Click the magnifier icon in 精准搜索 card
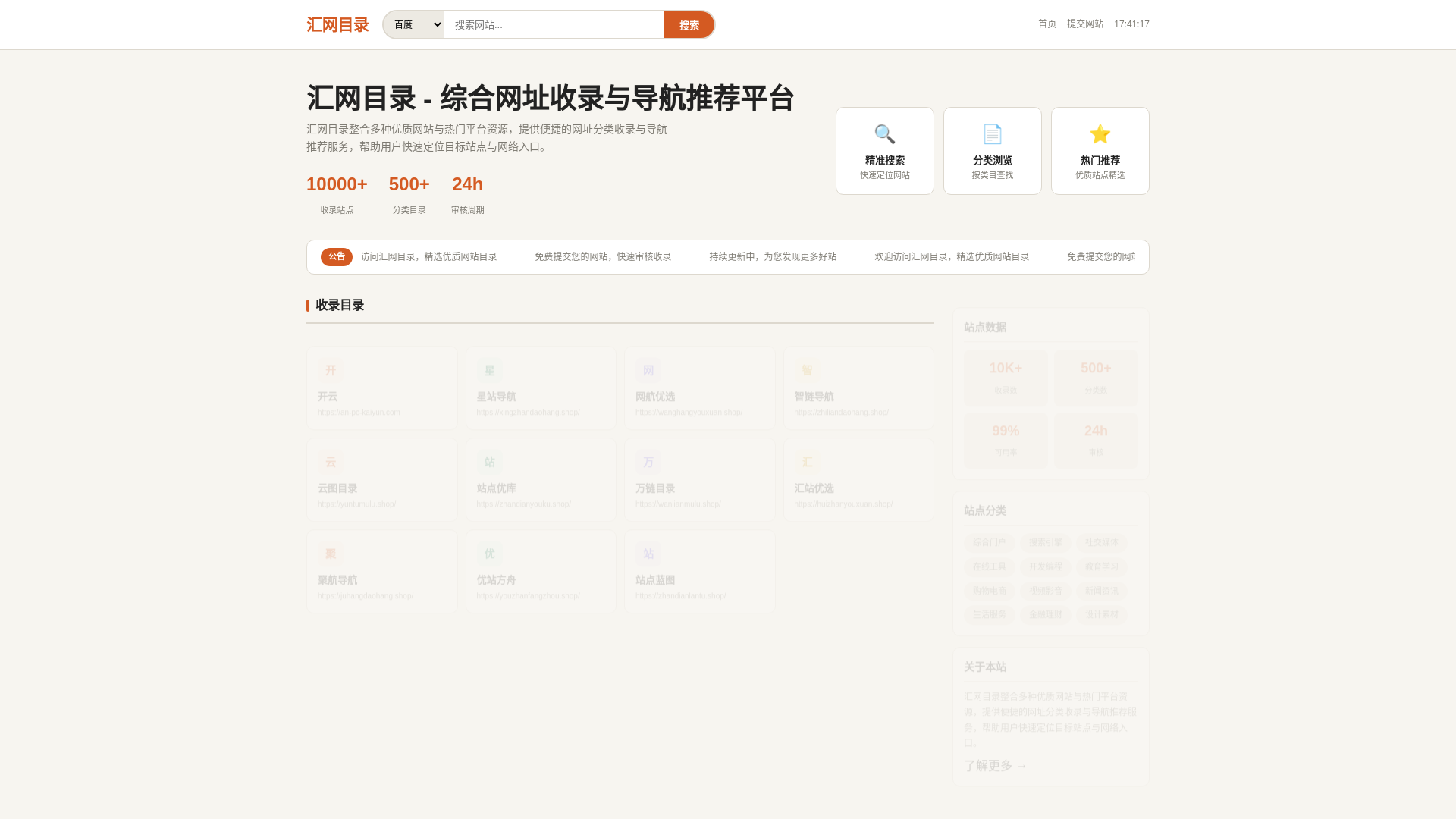The height and width of the screenshot is (819, 1456). [885, 134]
